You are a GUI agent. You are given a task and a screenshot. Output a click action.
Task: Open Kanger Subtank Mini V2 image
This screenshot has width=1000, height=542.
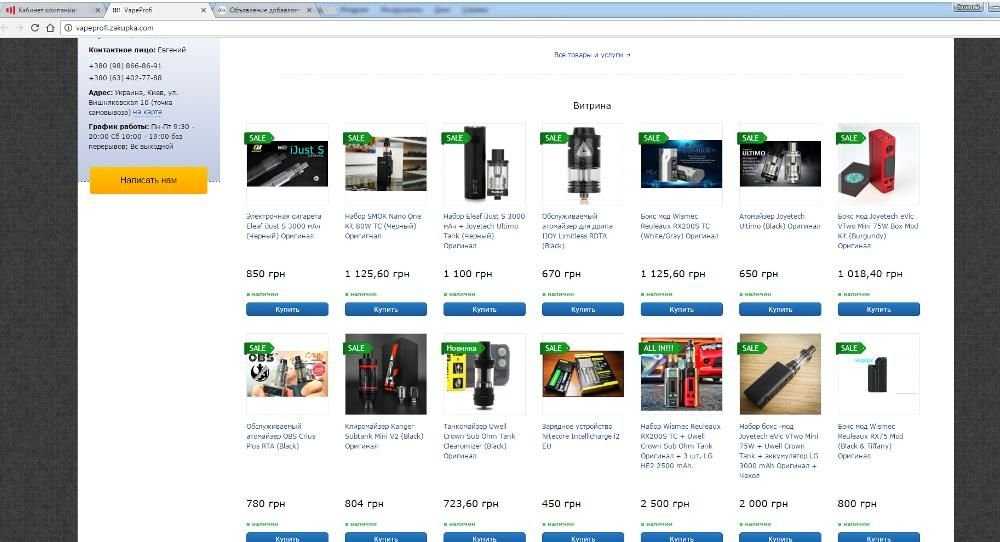pos(386,374)
